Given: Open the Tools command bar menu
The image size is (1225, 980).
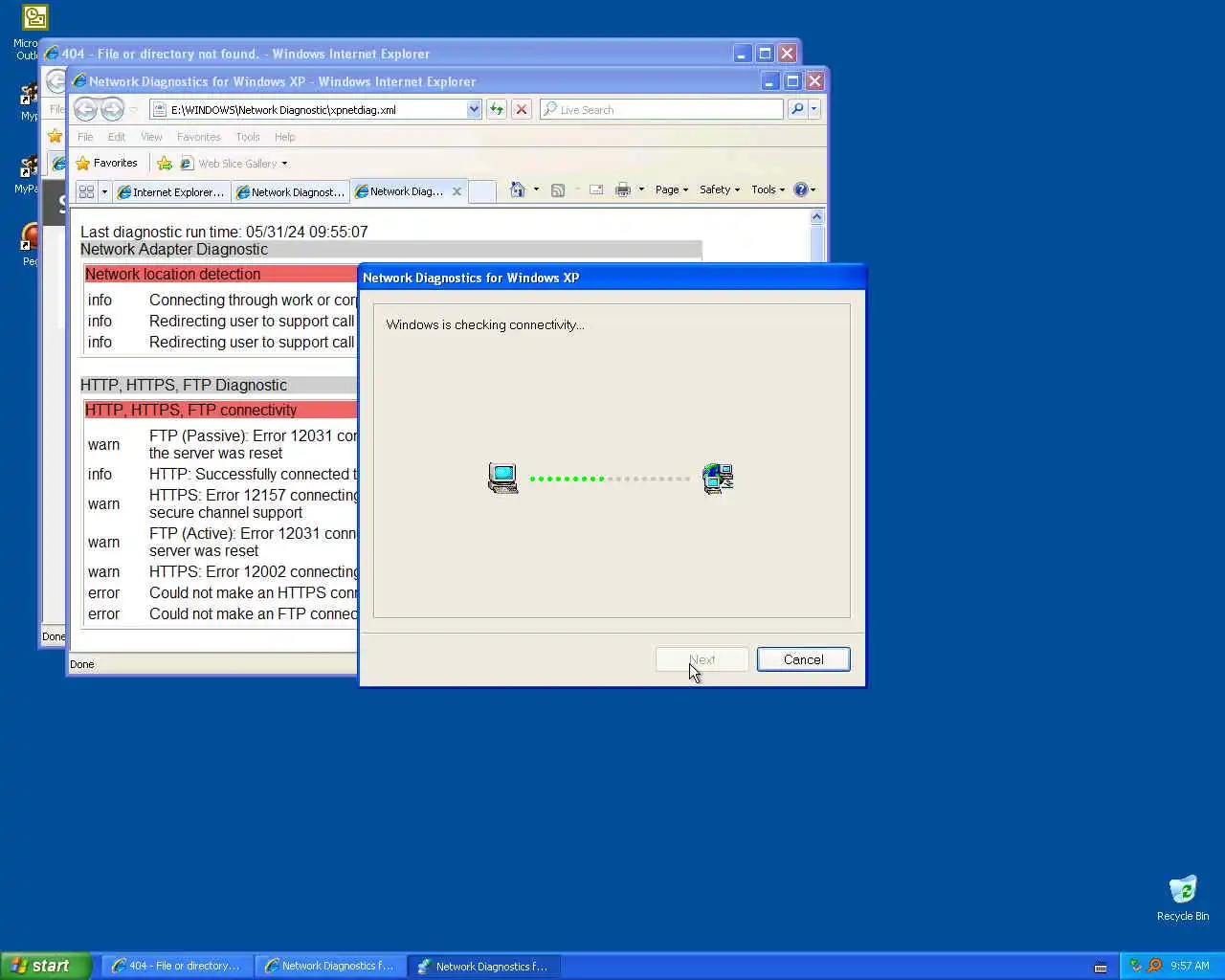Looking at the screenshot, I should click(768, 189).
